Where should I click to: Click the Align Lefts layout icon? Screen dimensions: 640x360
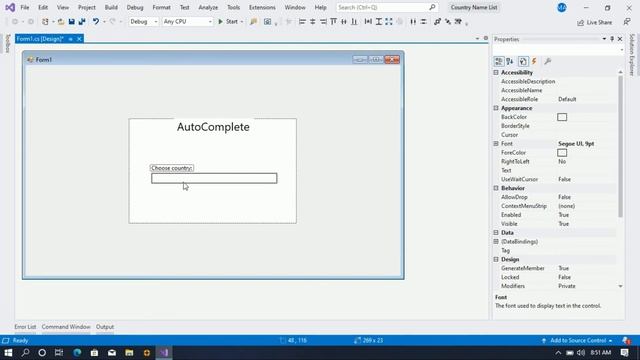[302, 22]
